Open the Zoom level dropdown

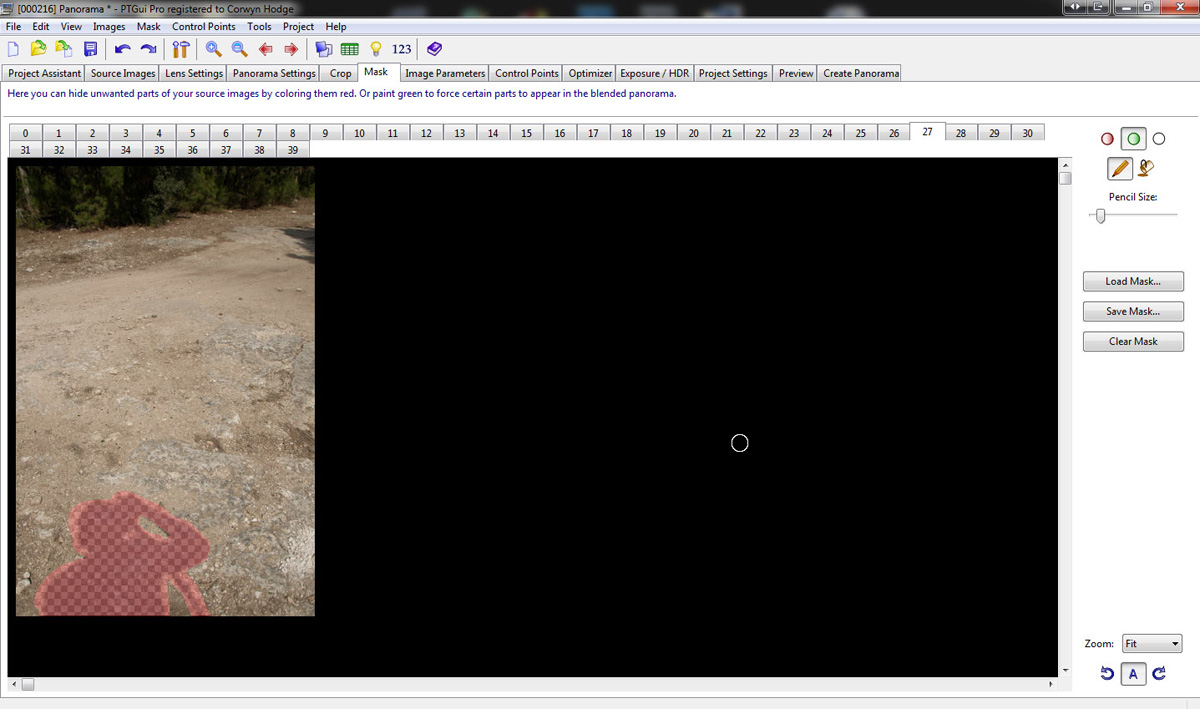tap(1152, 644)
